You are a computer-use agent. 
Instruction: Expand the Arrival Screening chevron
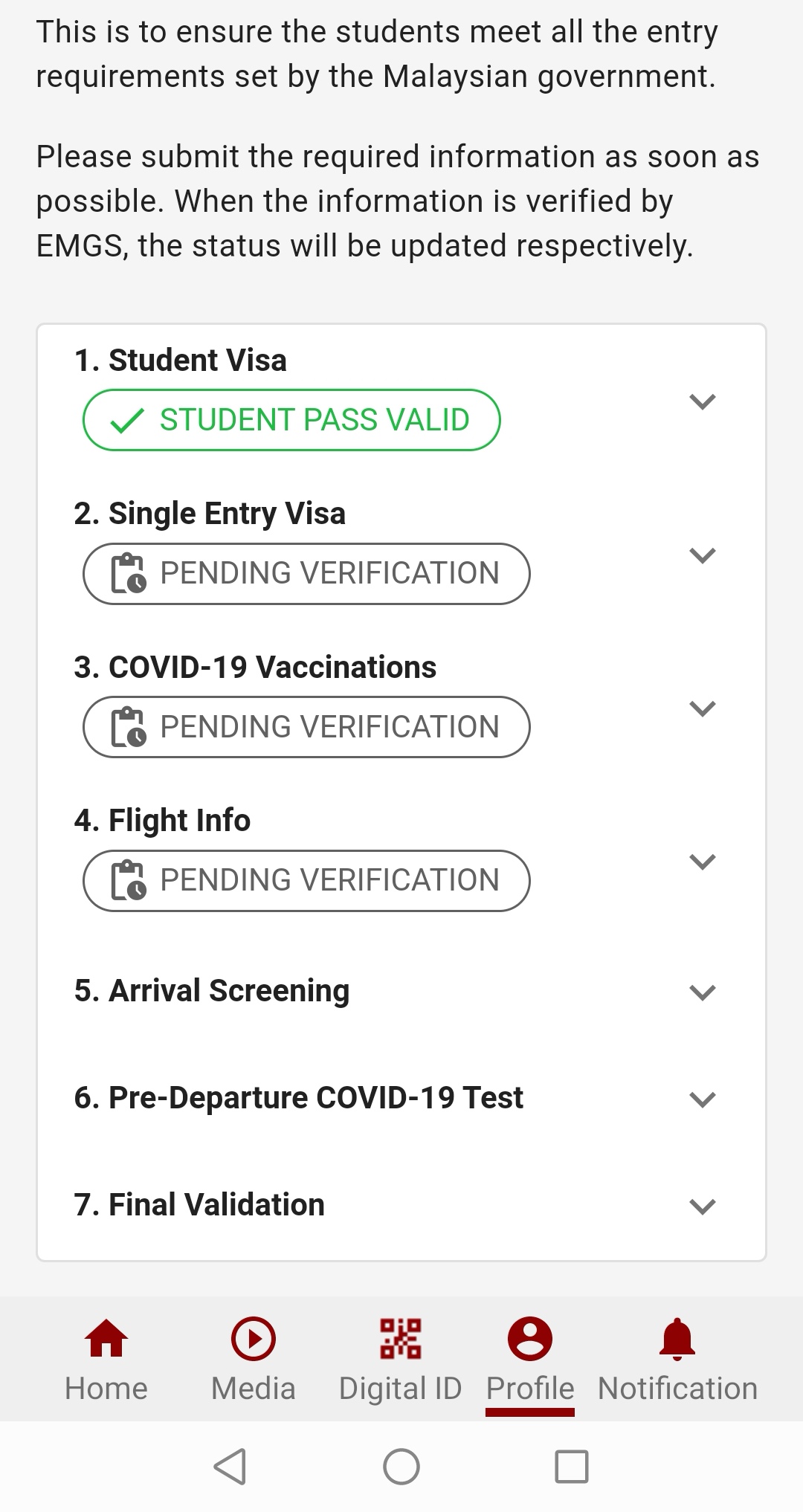[703, 992]
